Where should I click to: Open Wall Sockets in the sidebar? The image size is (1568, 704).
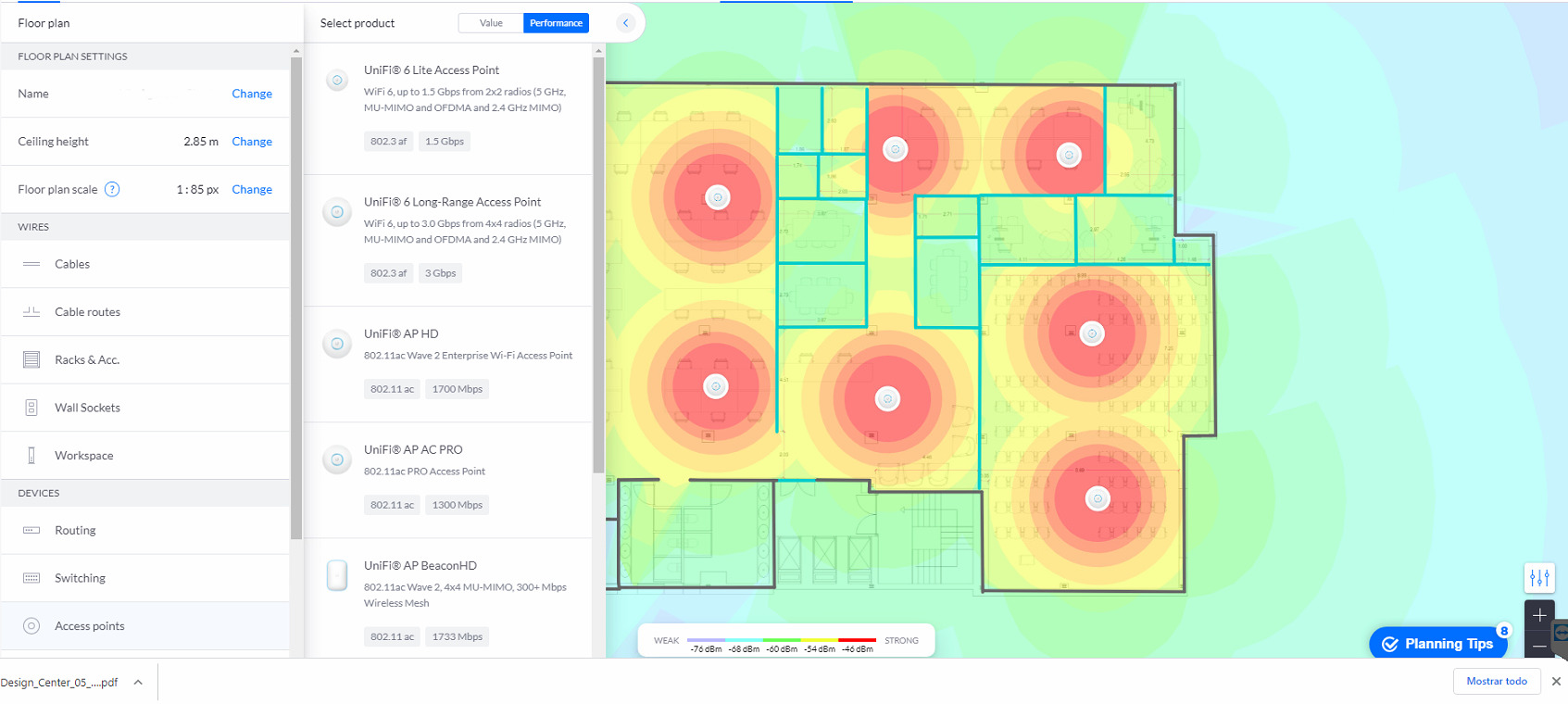tap(87, 408)
